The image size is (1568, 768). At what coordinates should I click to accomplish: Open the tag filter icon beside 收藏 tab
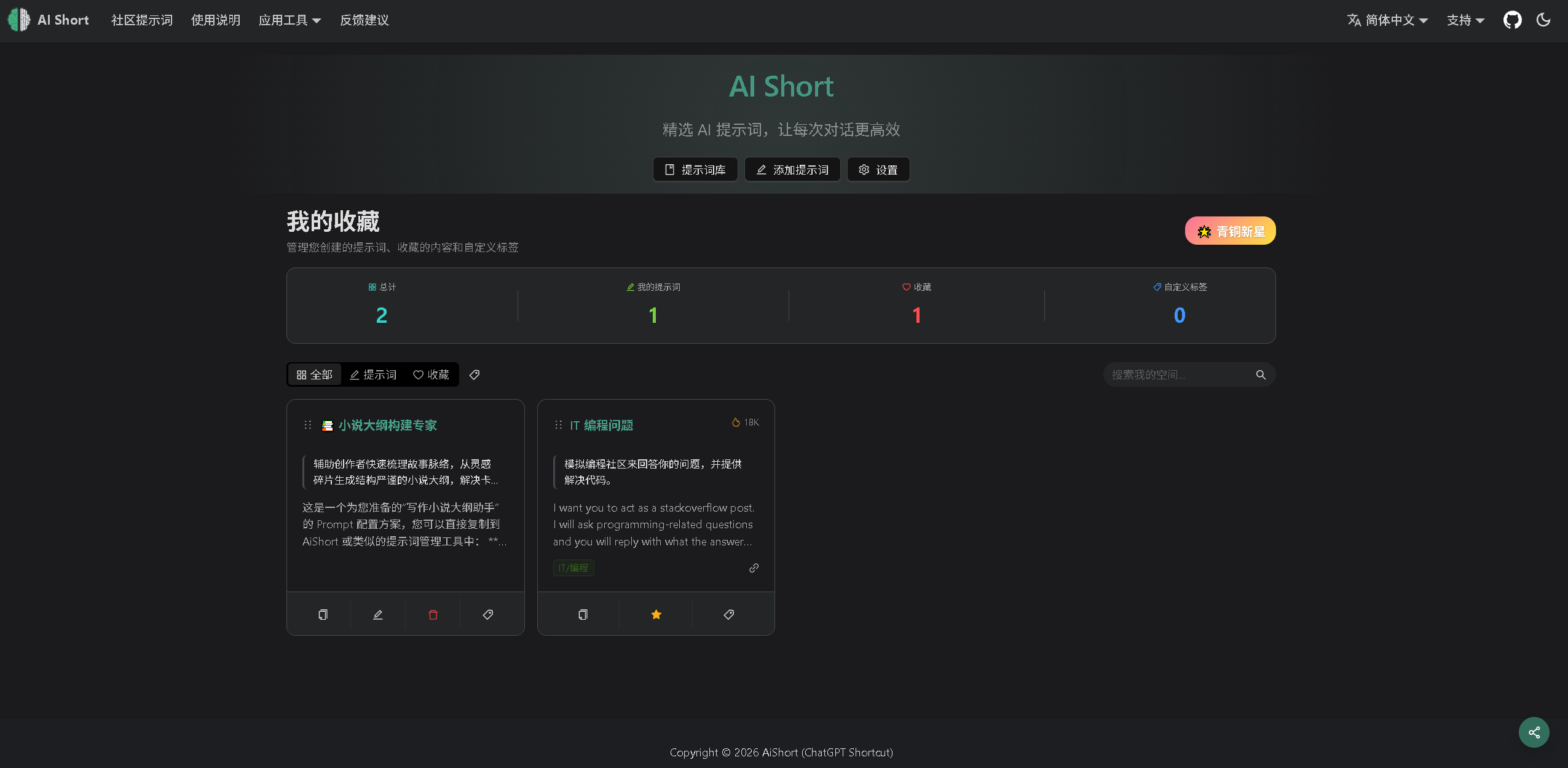pos(475,375)
